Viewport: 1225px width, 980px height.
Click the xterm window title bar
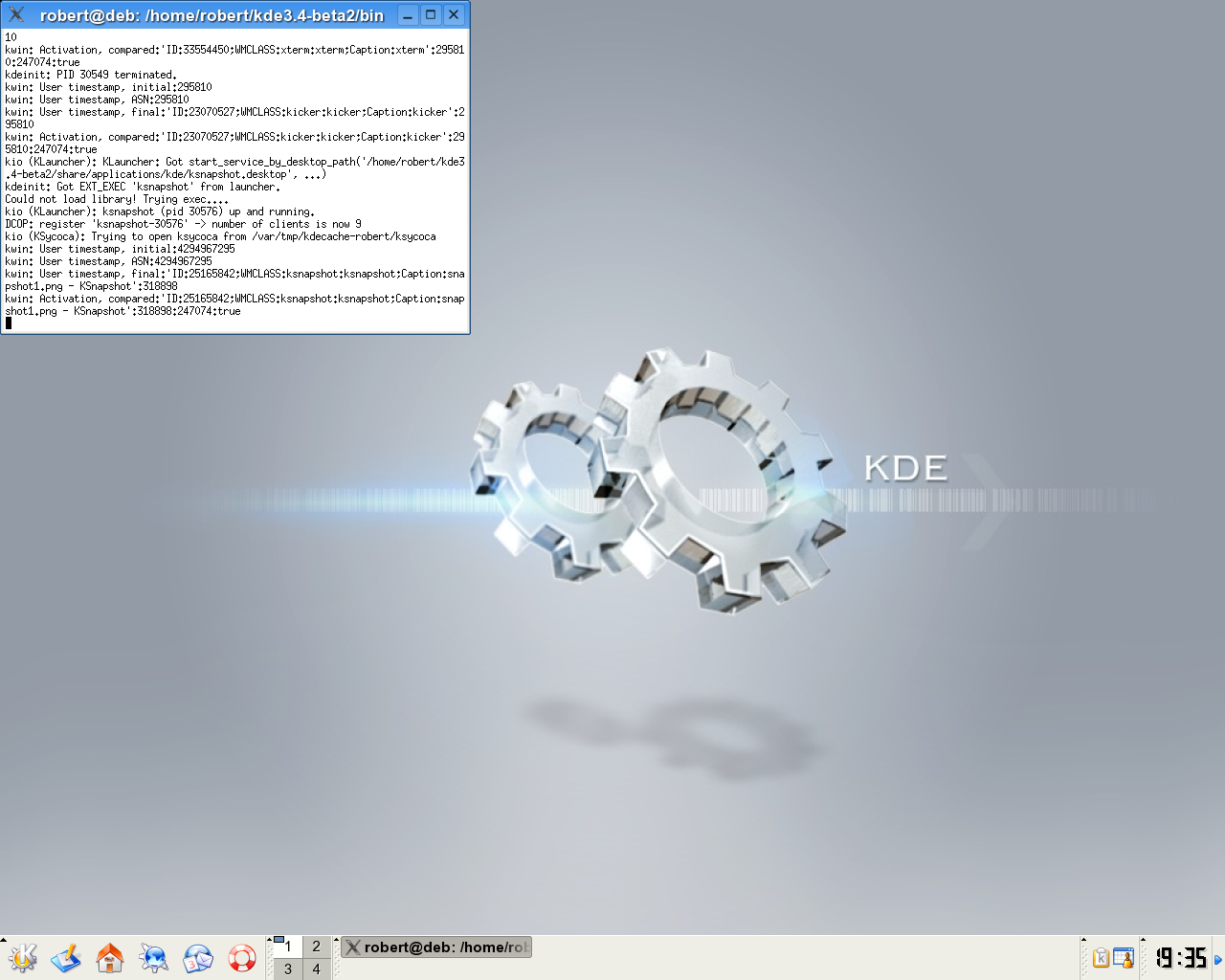pos(212,15)
